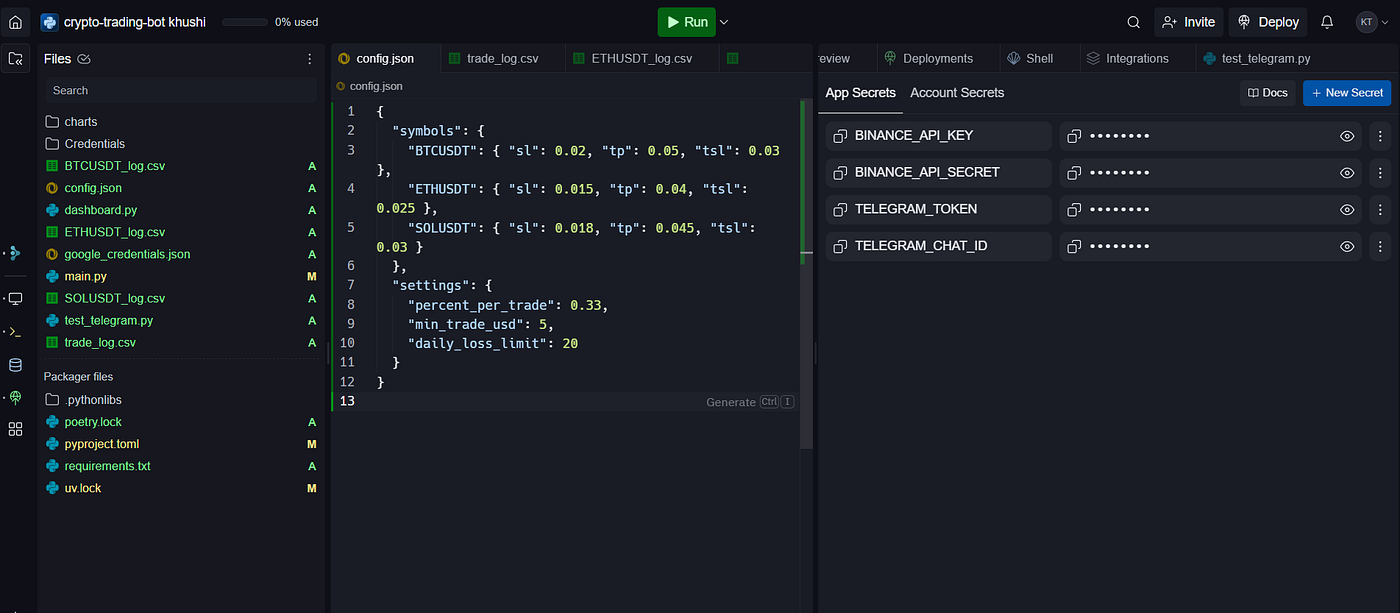Click the Files search field
Image resolution: width=1400 pixels, height=613 pixels.
click(x=180, y=90)
